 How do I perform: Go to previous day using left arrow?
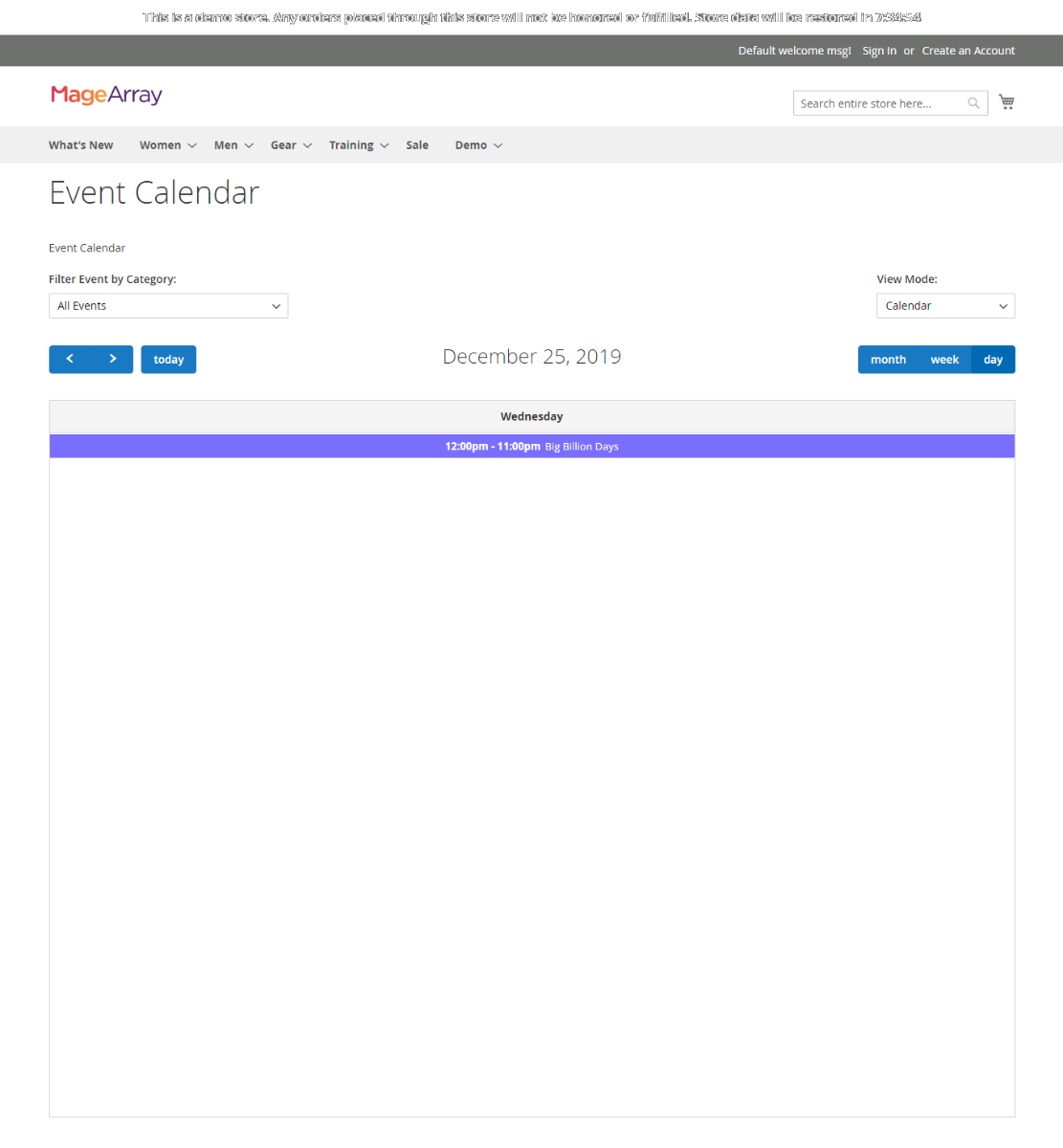(69, 359)
